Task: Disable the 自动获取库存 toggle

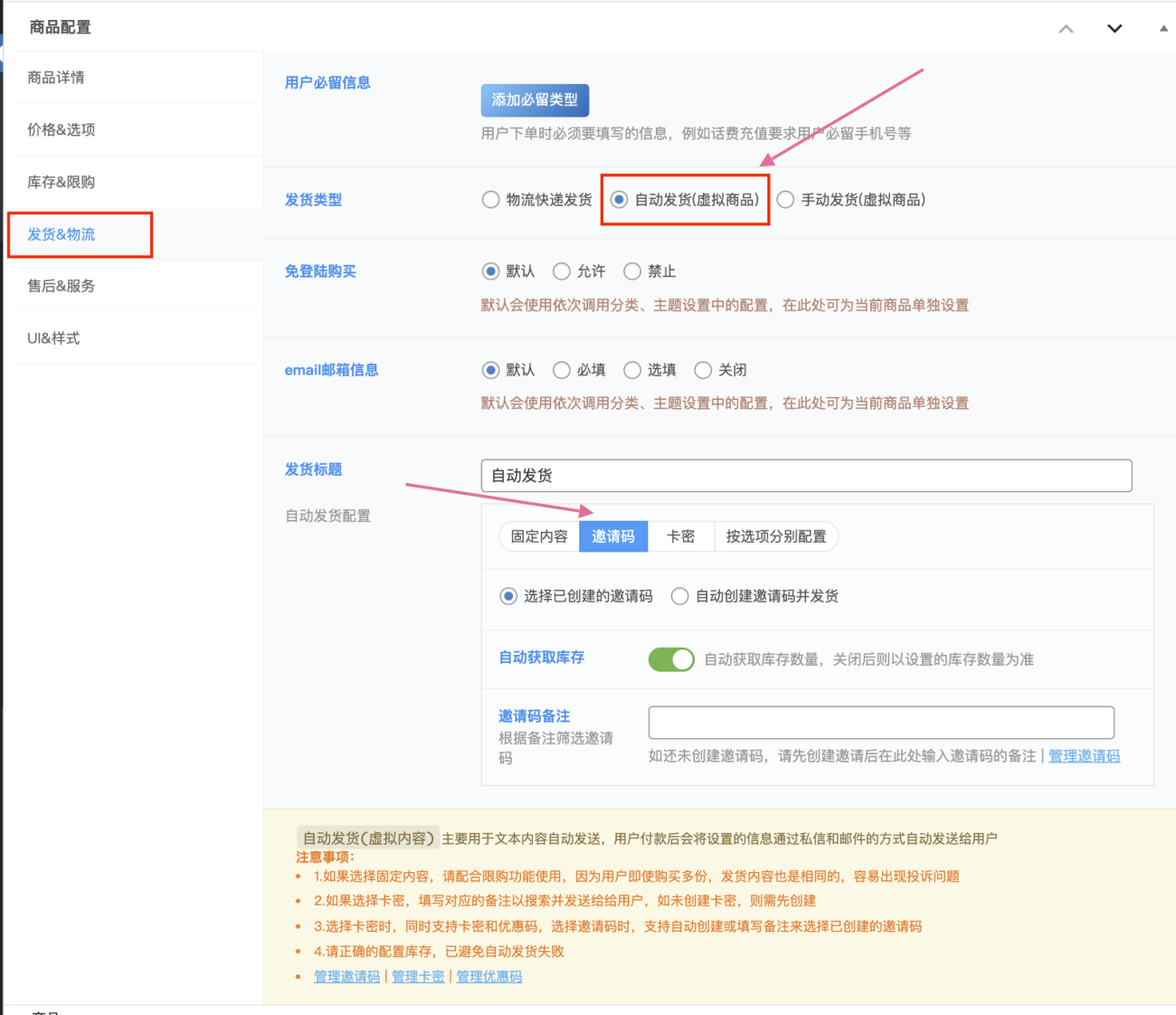Action: click(x=670, y=659)
